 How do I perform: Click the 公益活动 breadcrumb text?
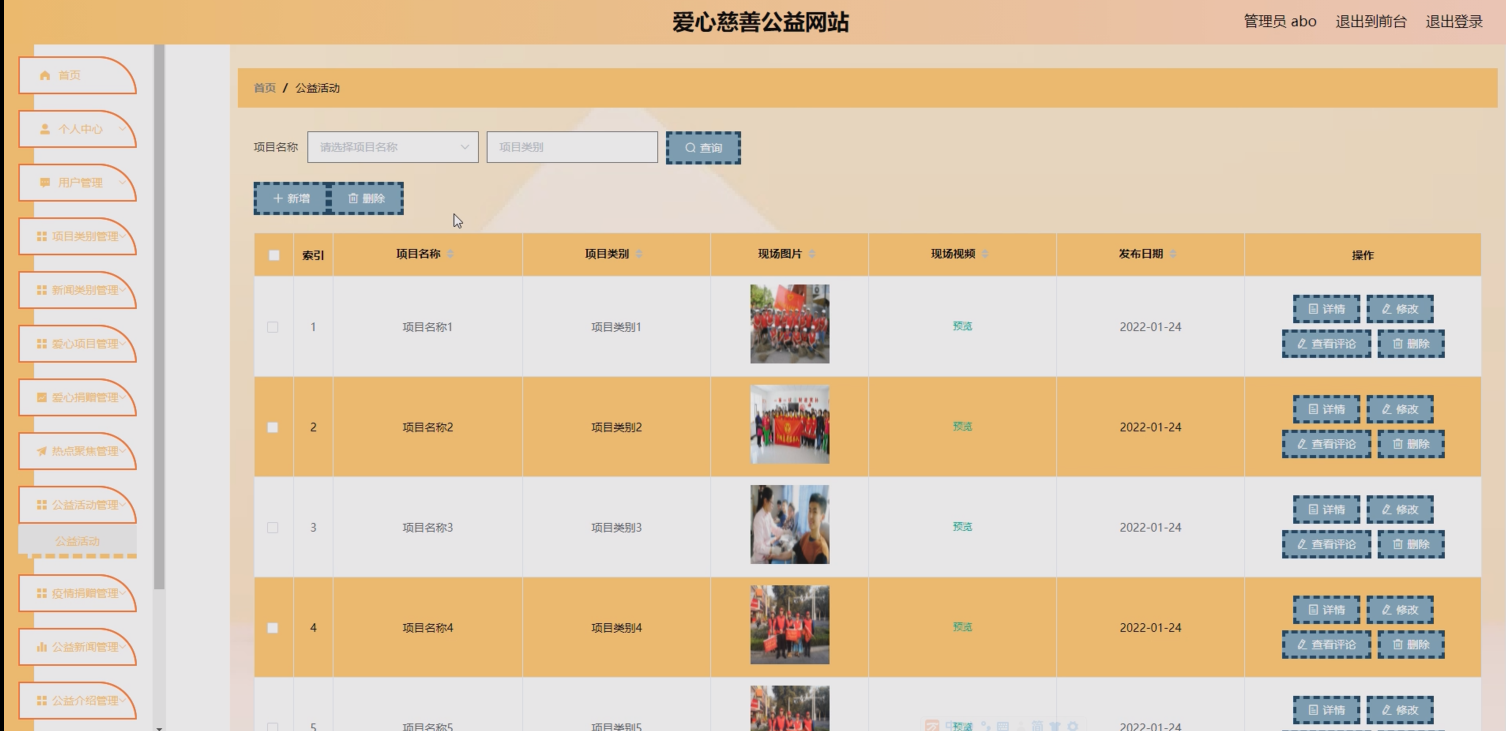tap(318, 88)
